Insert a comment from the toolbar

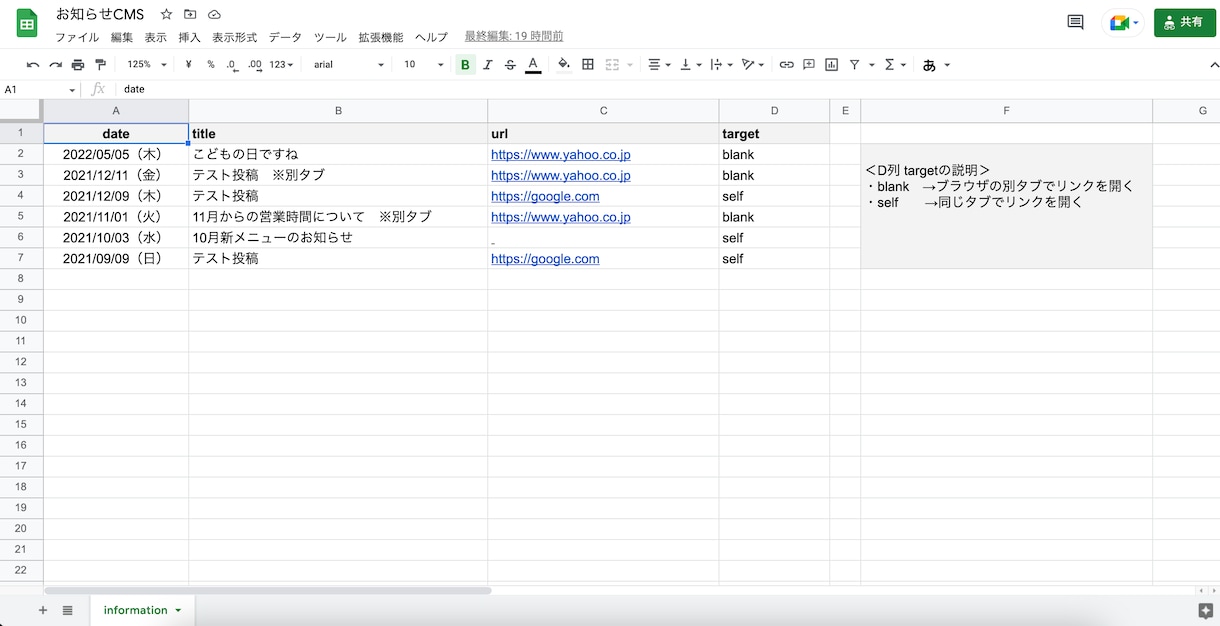pos(809,65)
